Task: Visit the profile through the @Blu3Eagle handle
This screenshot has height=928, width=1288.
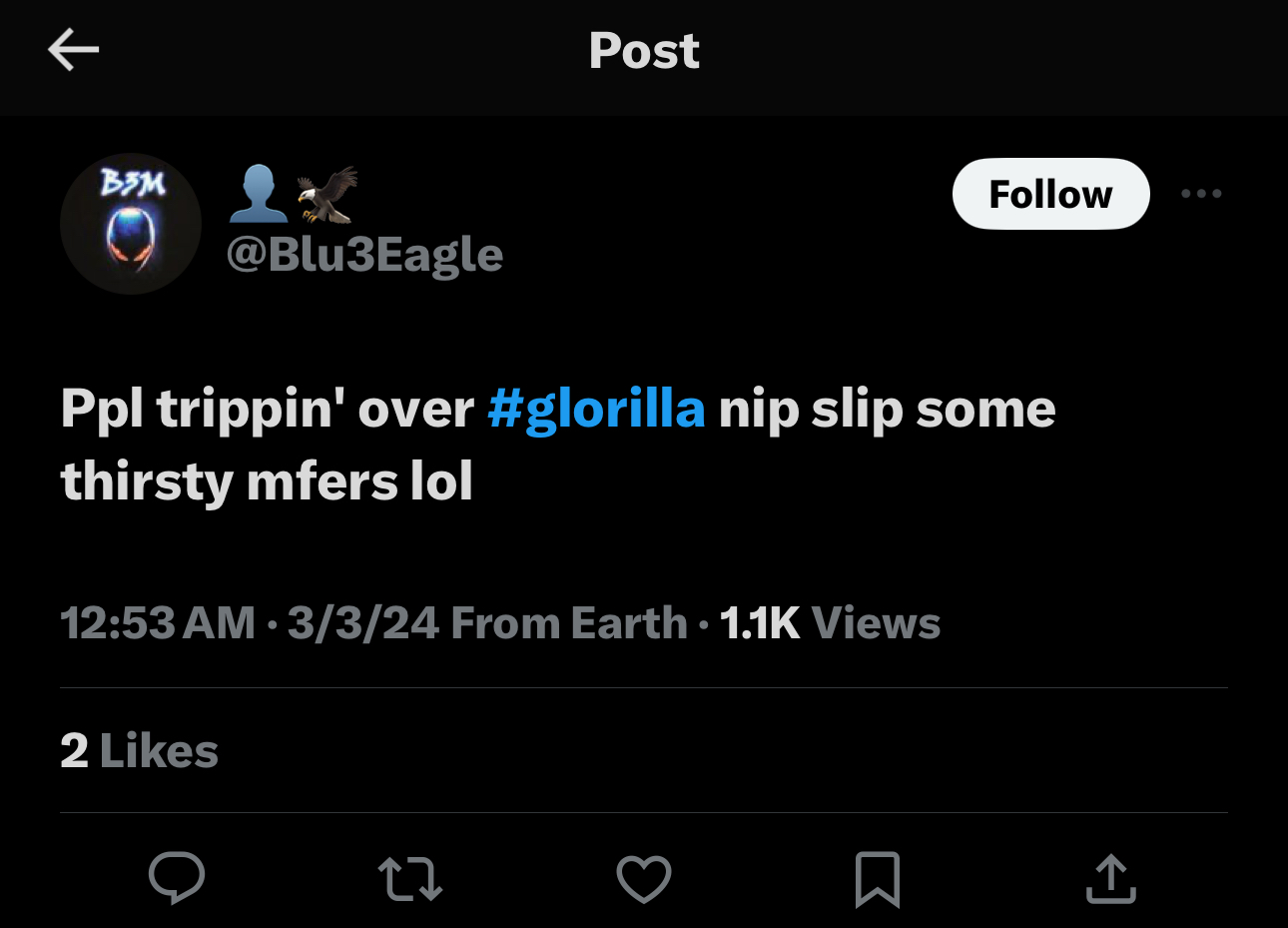Action: (x=362, y=254)
